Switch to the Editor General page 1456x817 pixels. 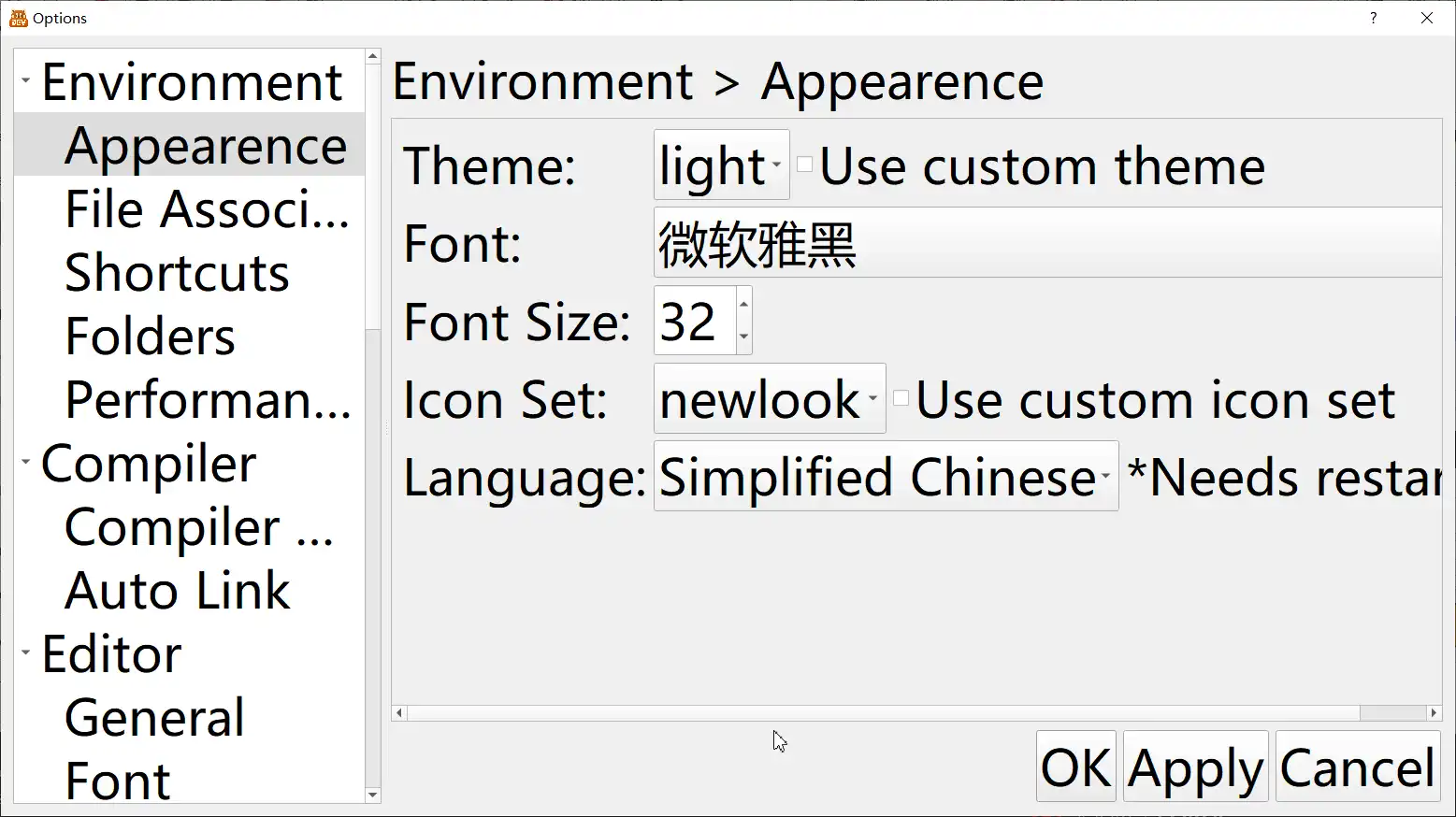coord(153,717)
